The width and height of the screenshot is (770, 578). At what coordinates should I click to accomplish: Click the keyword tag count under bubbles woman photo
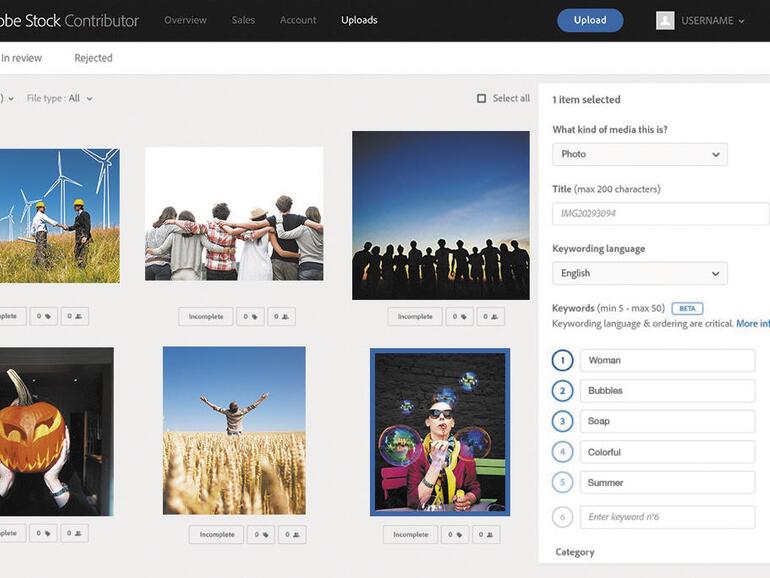pyautogui.click(x=455, y=534)
